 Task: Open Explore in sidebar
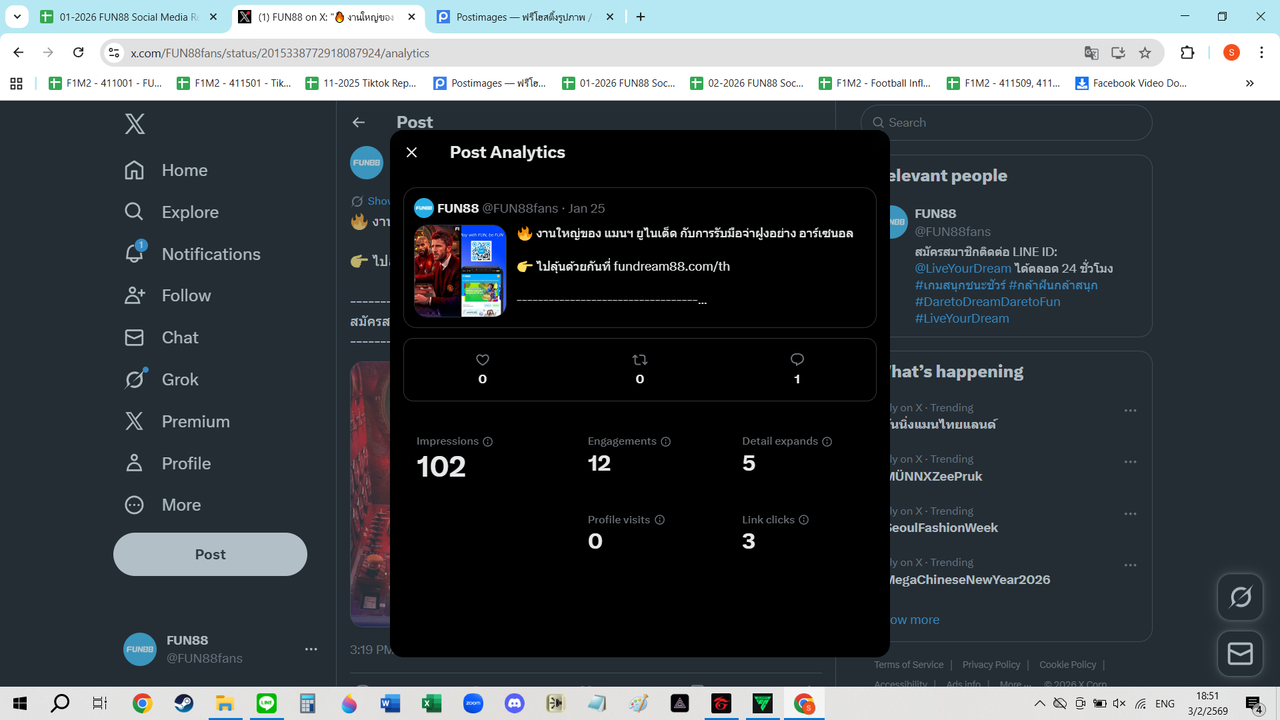click(171, 212)
